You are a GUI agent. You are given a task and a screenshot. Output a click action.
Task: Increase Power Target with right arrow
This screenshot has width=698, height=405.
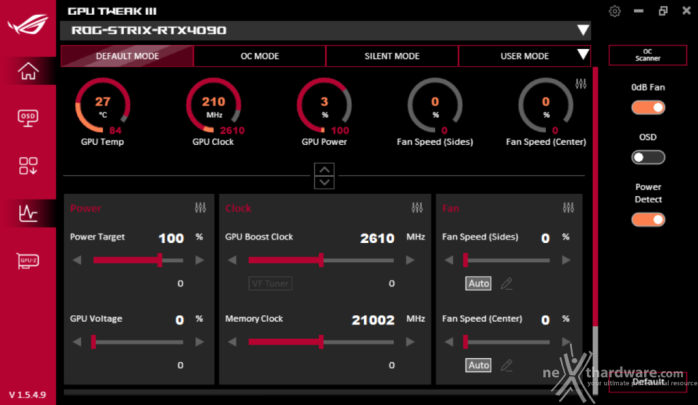click(200, 260)
